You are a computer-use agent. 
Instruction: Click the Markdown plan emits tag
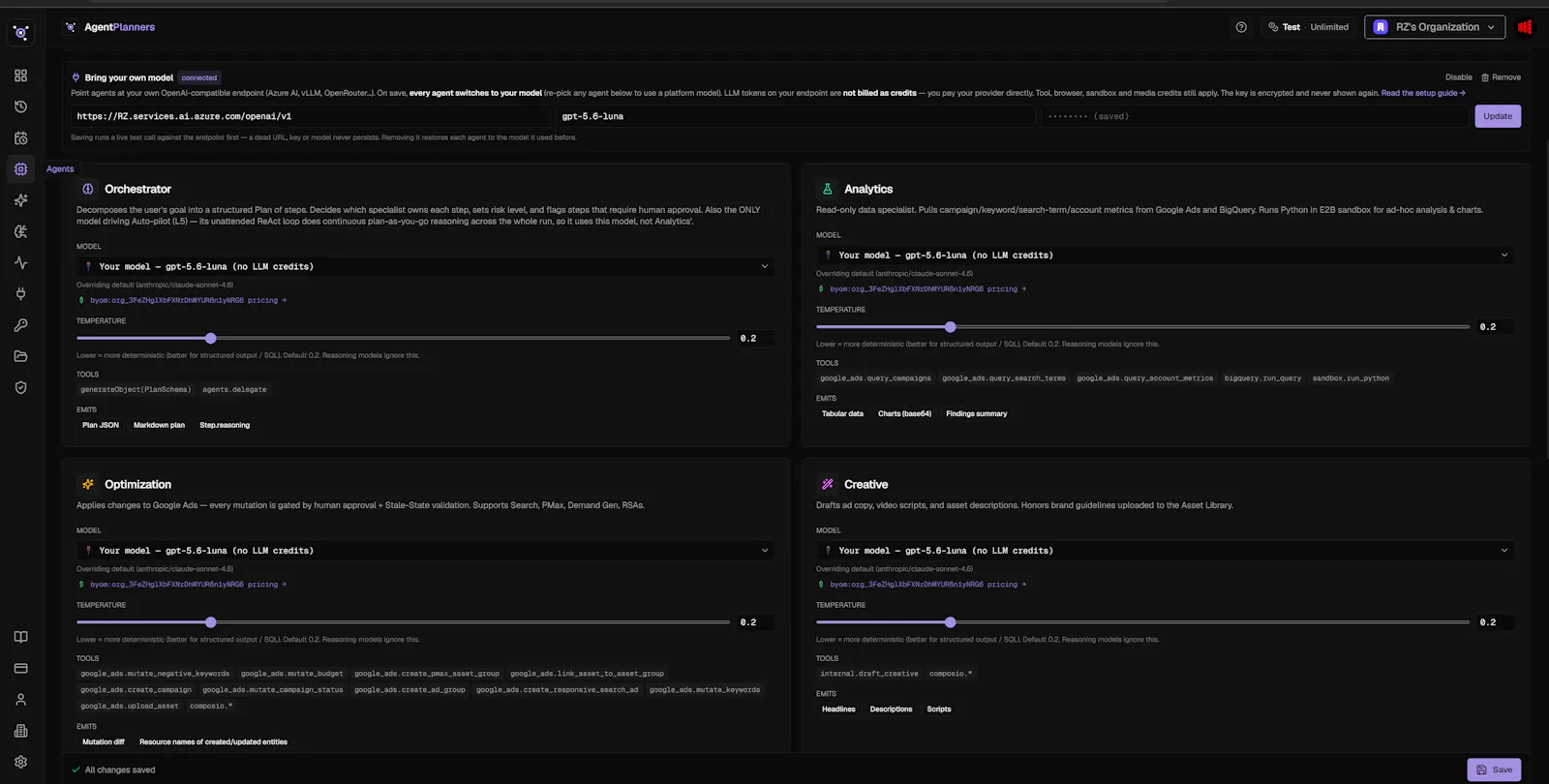click(159, 425)
